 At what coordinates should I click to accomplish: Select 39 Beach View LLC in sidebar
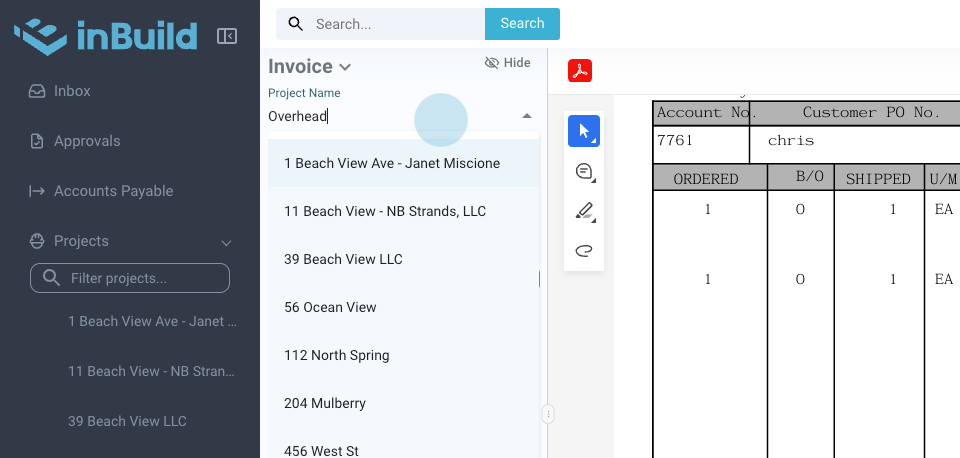click(127, 421)
